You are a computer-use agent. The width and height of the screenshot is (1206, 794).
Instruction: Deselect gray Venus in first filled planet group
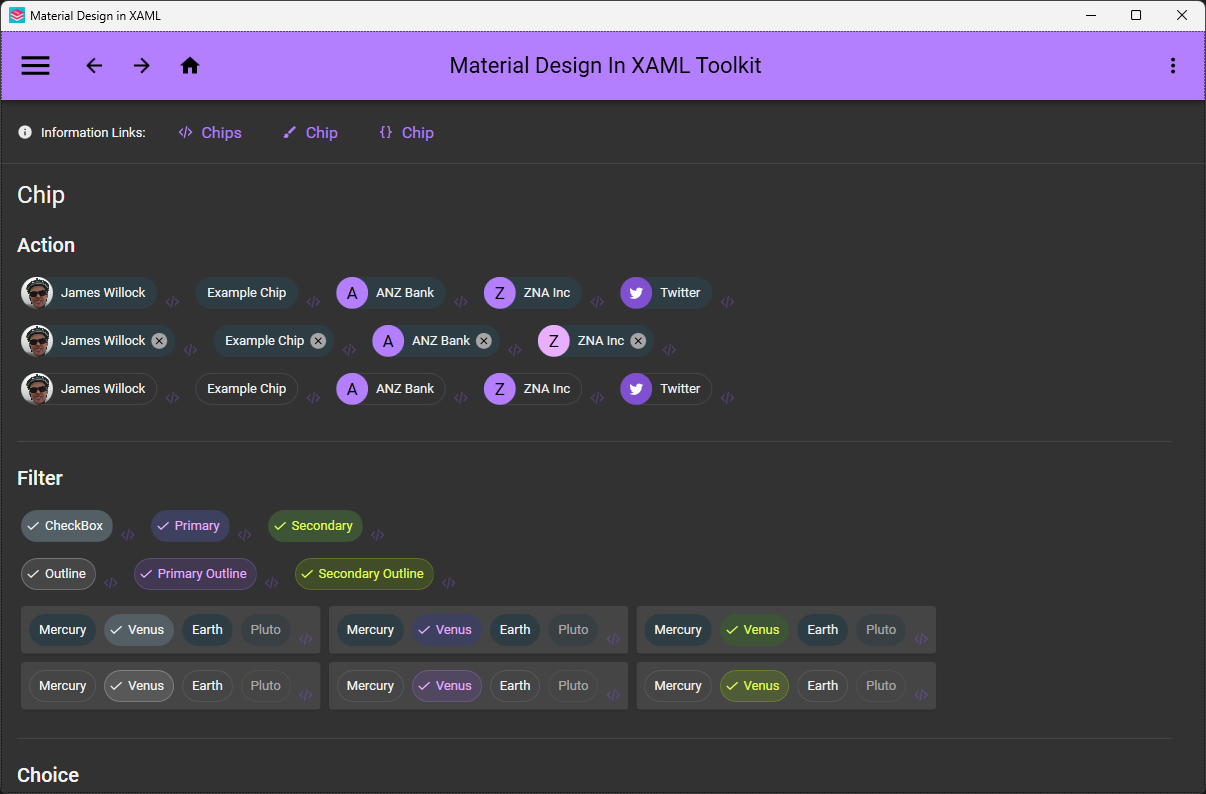139,630
